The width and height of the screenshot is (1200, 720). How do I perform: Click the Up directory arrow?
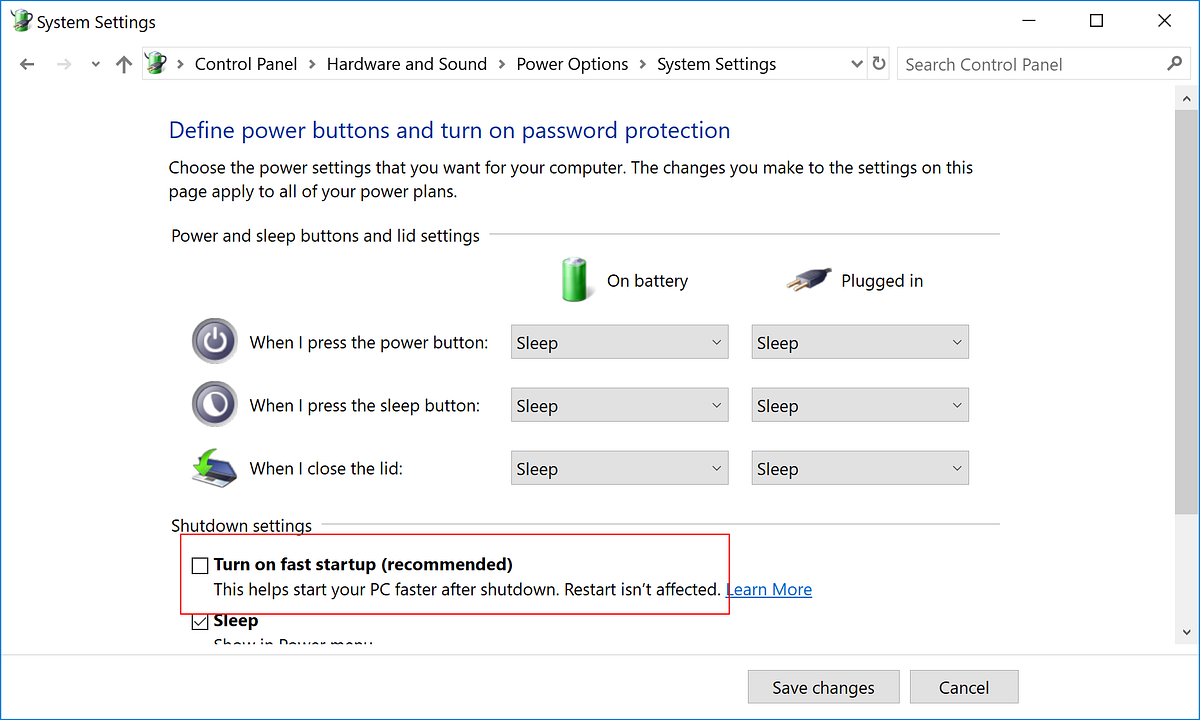(124, 64)
